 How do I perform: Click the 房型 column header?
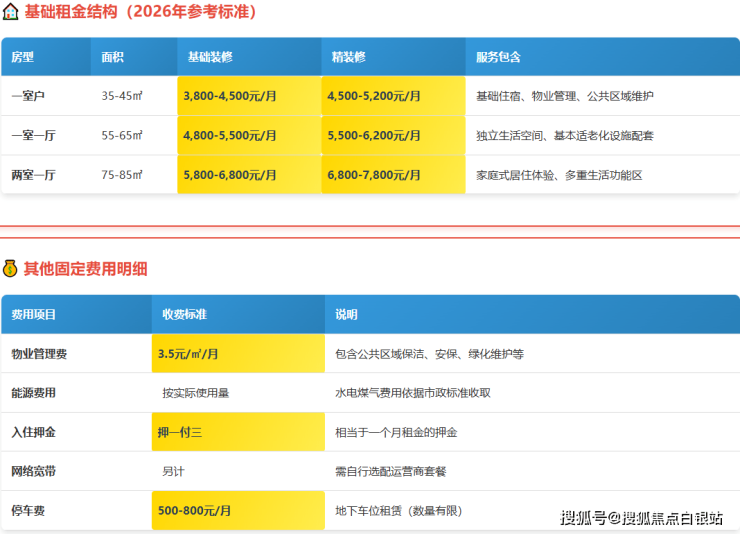pos(22,58)
